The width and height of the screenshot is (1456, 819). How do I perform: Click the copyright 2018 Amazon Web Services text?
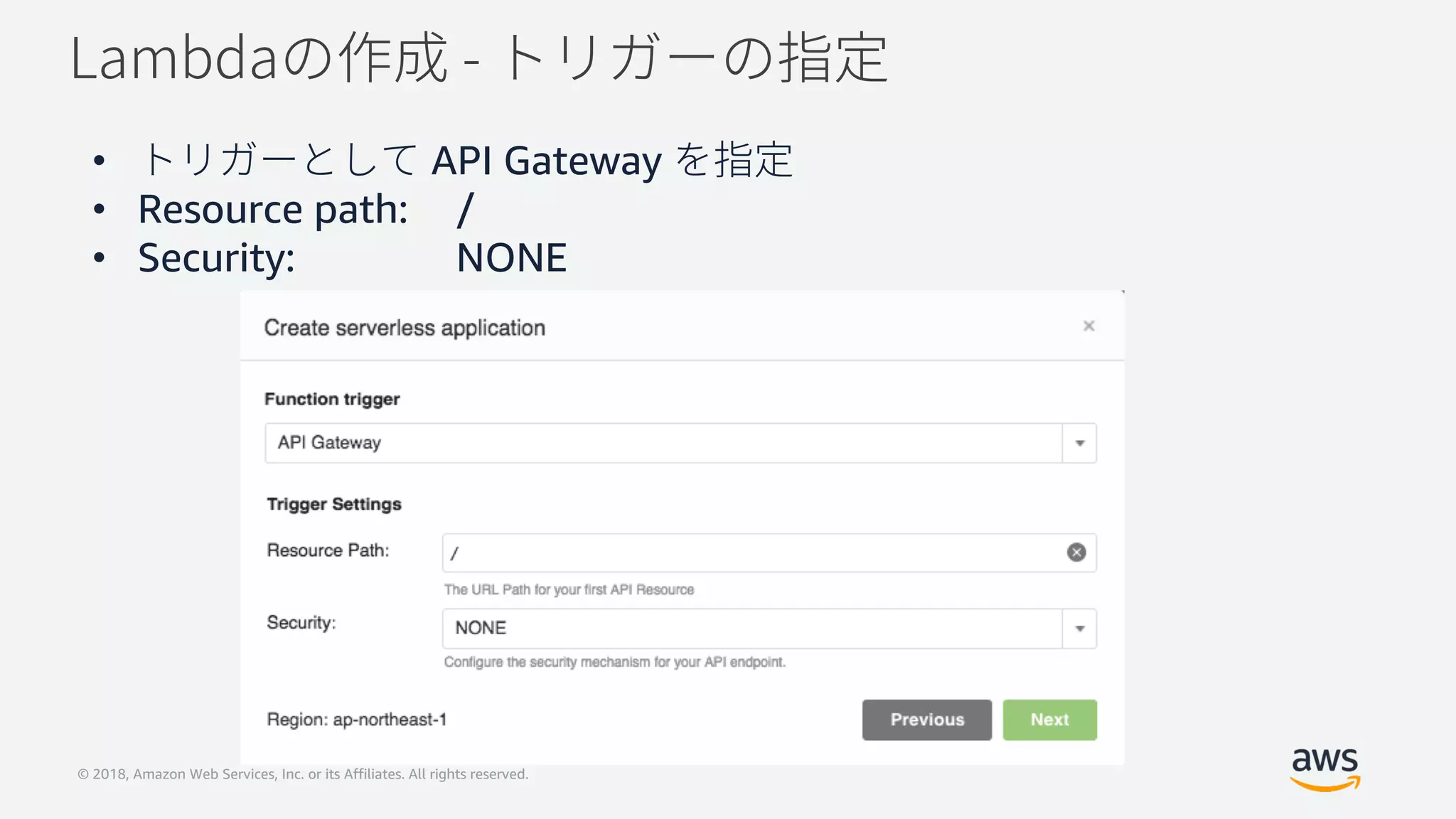click(x=303, y=774)
